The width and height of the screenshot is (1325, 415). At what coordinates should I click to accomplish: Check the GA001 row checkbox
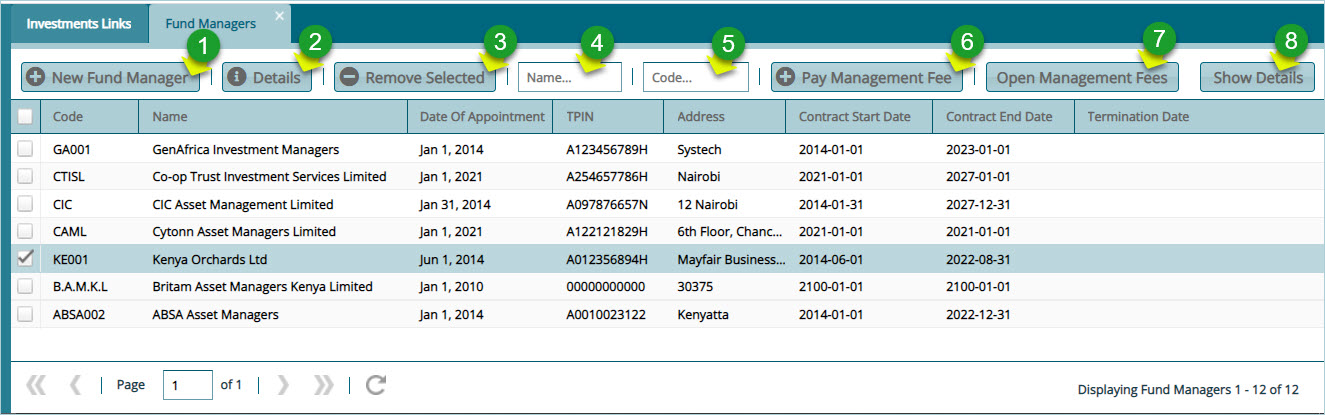coord(26,150)
